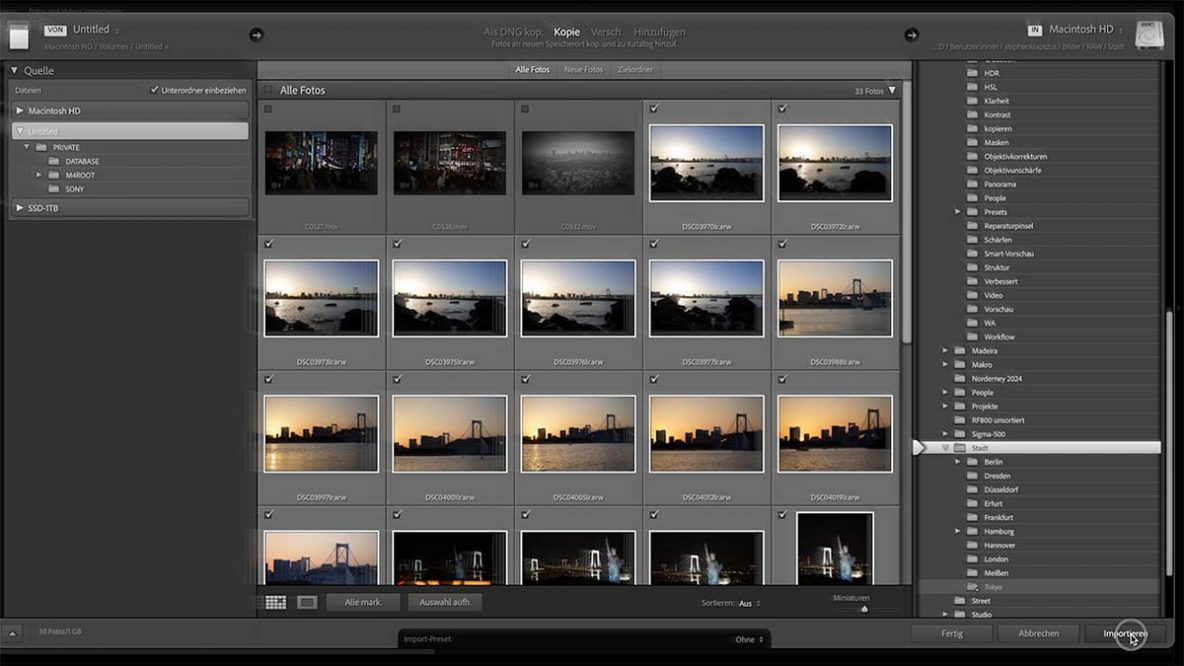Click the source arrow next to Untitled
The width and height of the screenshot is (1184, 666).
tap(256, 35)
